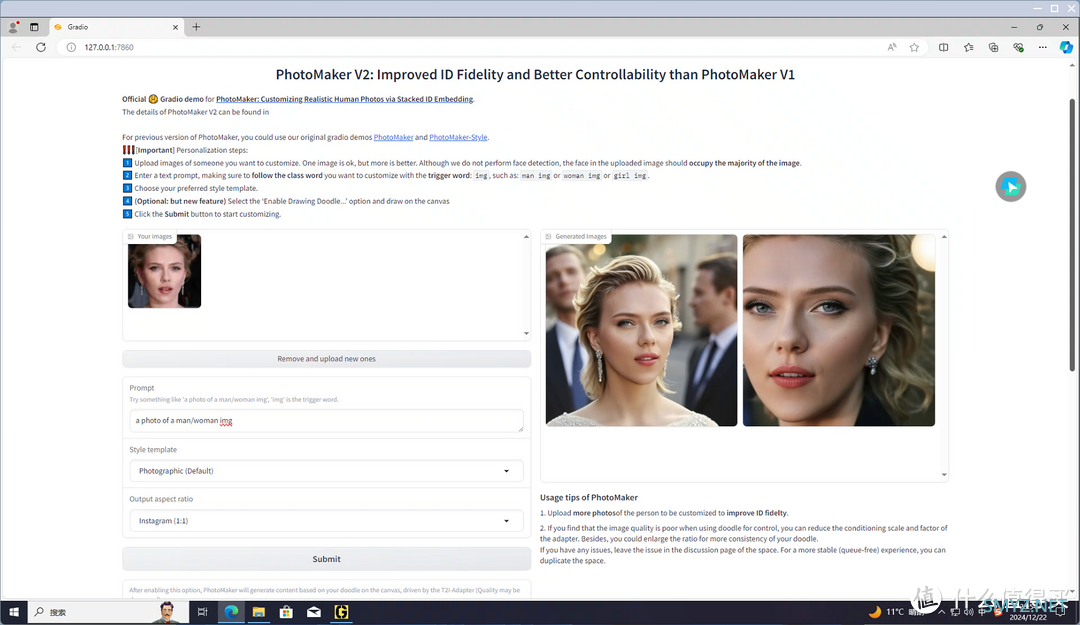1080x625 pixels.
Task: Open the favorites list icon
Action: [x=968, y=47]
